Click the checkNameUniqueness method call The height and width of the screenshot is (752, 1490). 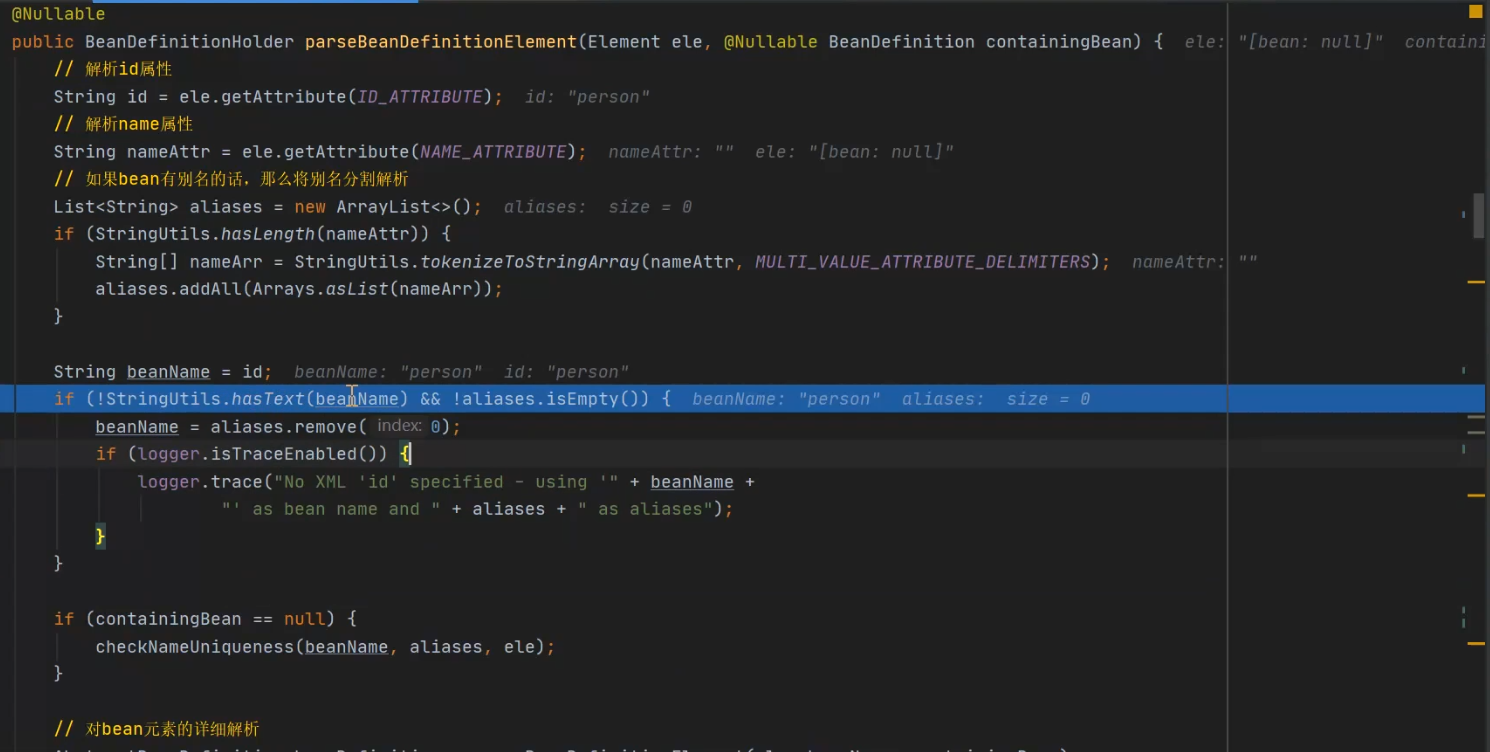point(195,647)
